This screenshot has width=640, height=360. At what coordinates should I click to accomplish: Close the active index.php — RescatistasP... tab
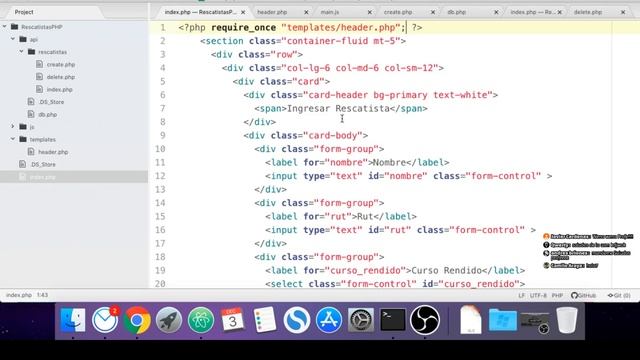243,12
